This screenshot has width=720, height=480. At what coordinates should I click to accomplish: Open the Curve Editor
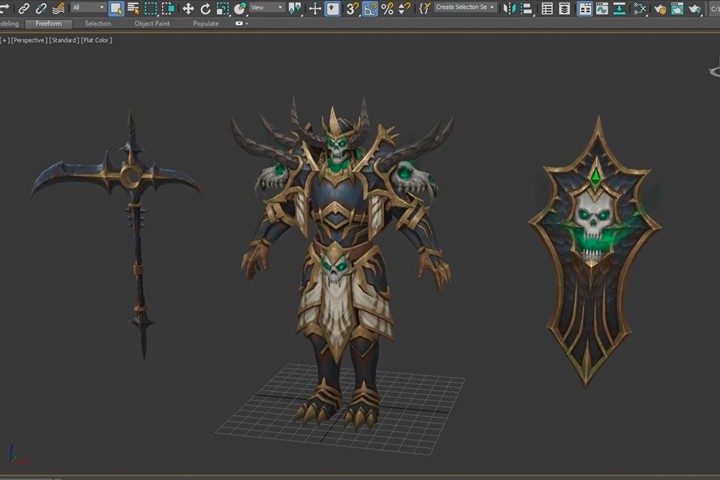point(602,8)
